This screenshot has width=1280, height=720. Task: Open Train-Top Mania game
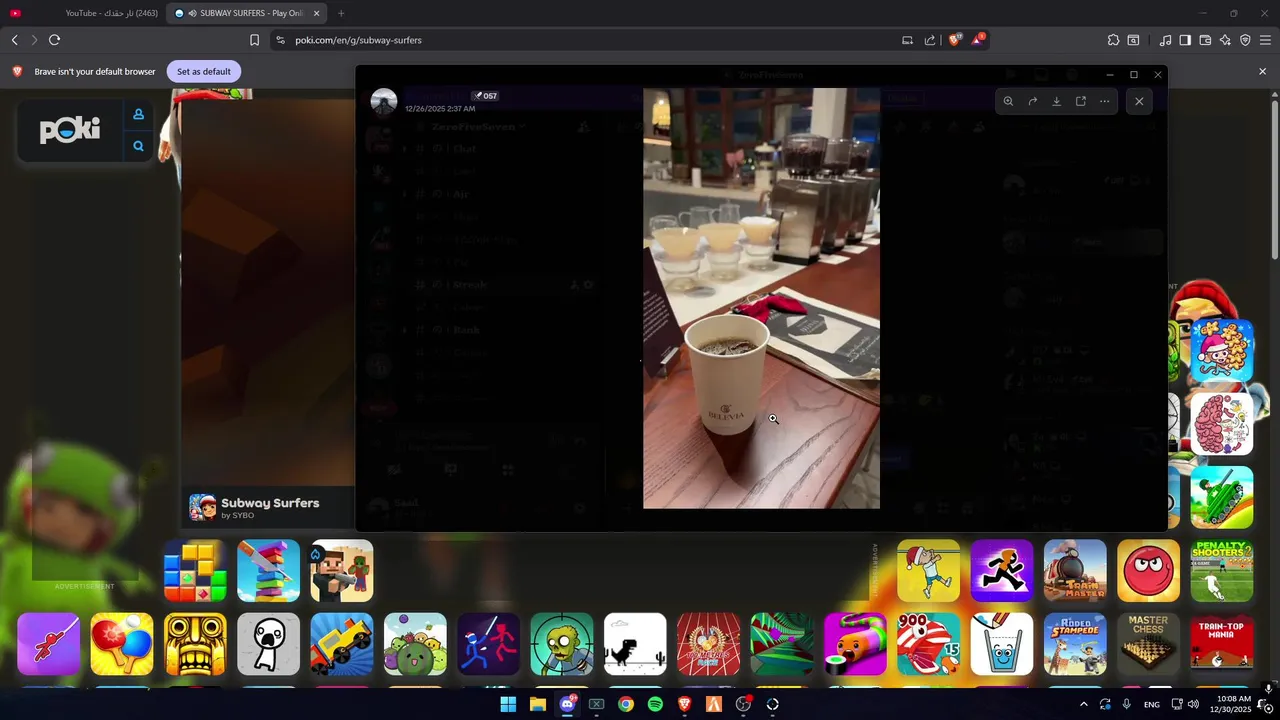[x=1222, y=644]
